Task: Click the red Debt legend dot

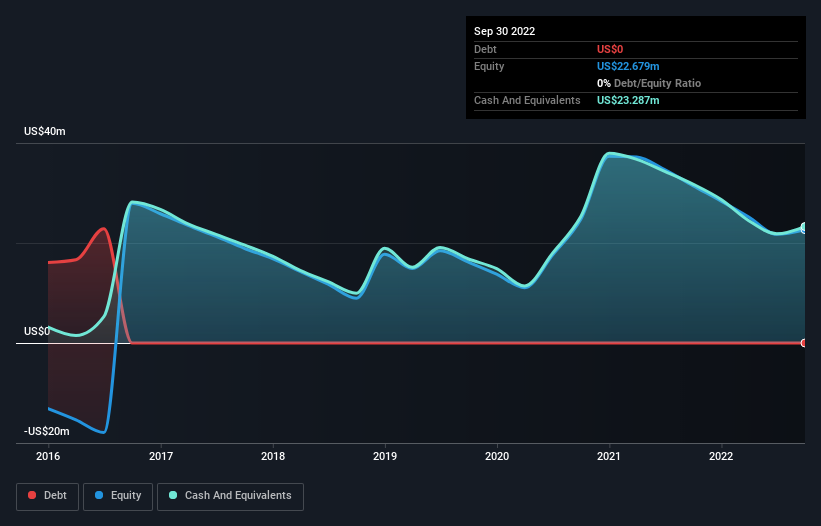Action: pos(32,495)
